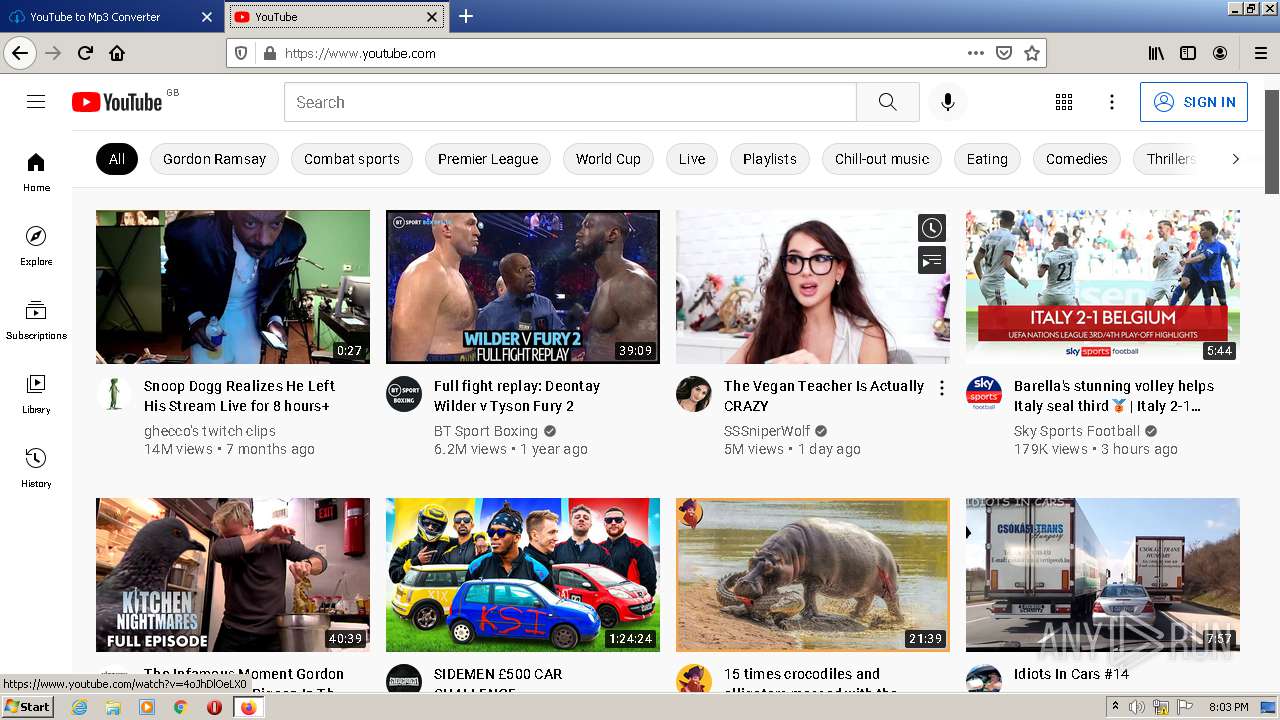The image size is (1280, 720).
Task: Go back with browser back arrow
Action: tap(20, 53)
